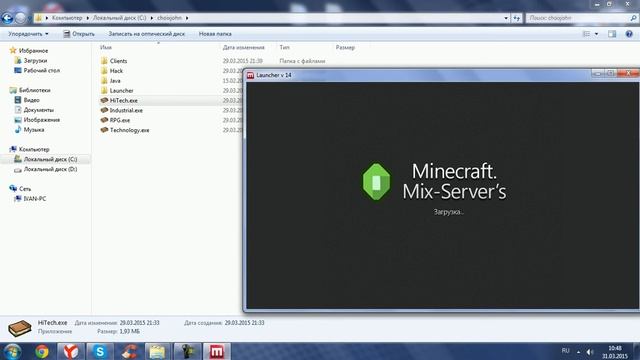The width and height of the screenshot is (640, 360).
Task: Click Записать на оптический диск
Action: click(x=147, y=34)
